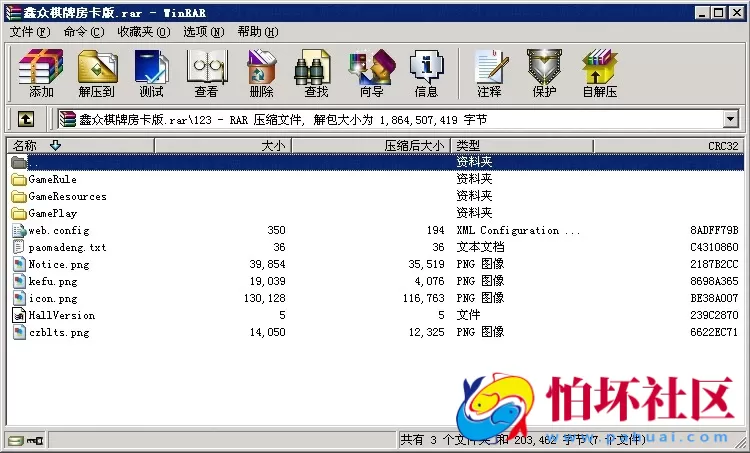Click the key/lock icon in status bar
The image size is (750, 453).
click(35, 440)
